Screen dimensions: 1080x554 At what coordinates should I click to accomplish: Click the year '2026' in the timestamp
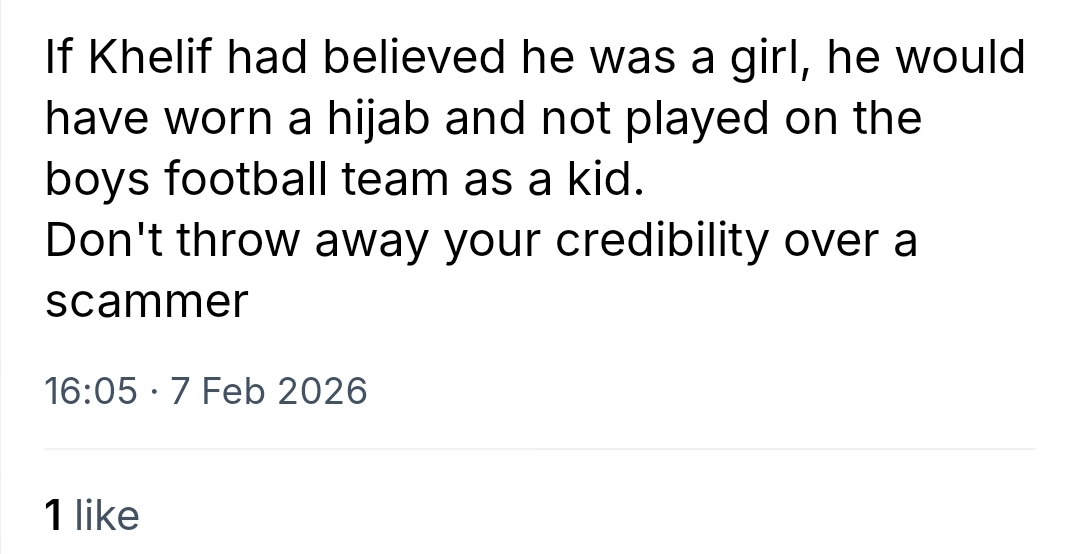[320, 392]
